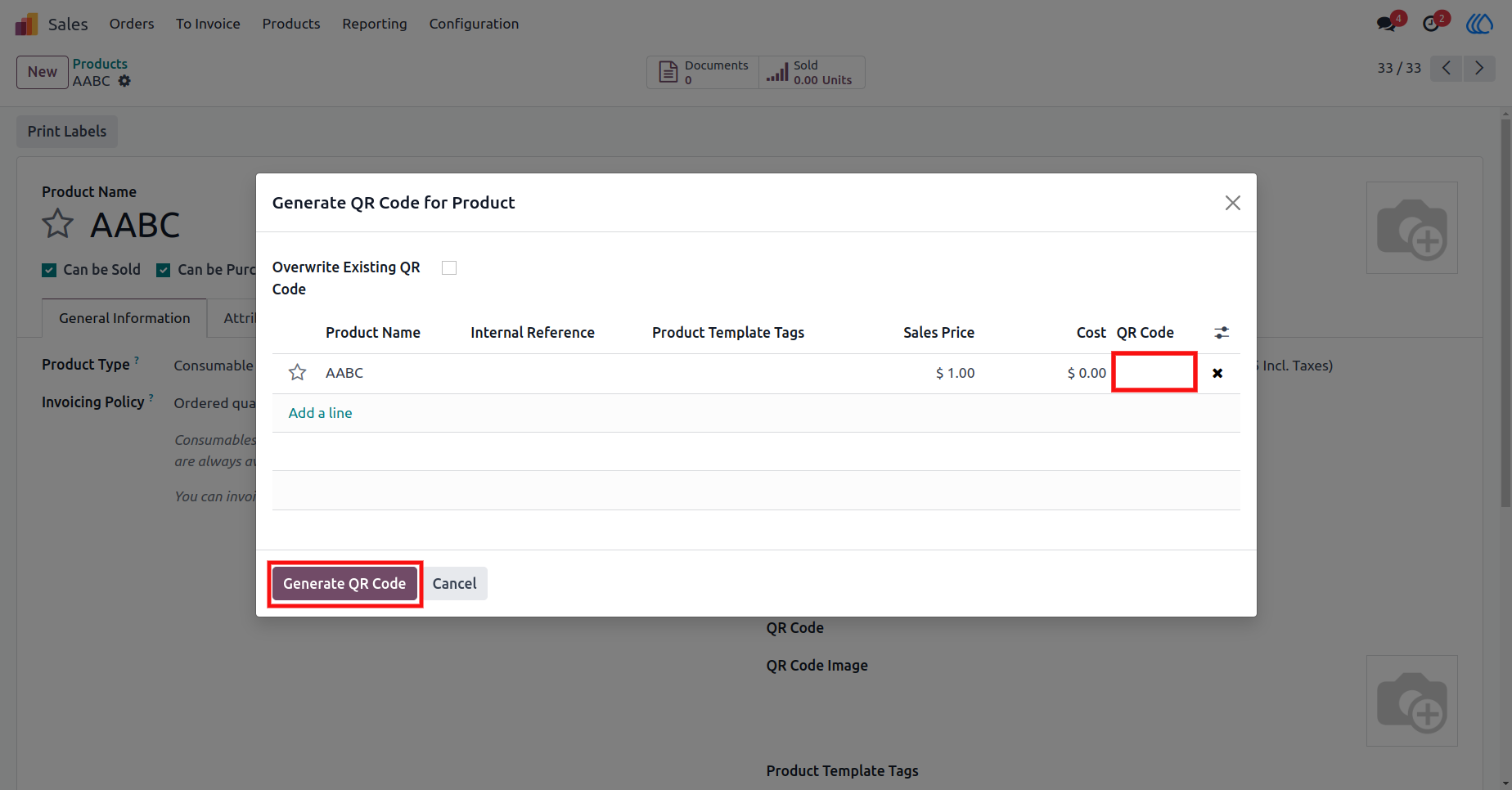Open the Orders menu
1512x790 pixels.
click(x=132, y=24)
